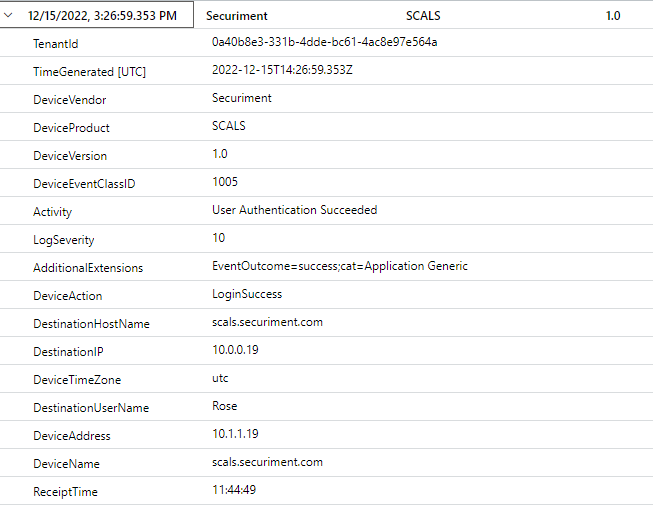This screenshot has height=506, width=653.
Task: Select the TenantId field label
Action: (x=56, y=44)
